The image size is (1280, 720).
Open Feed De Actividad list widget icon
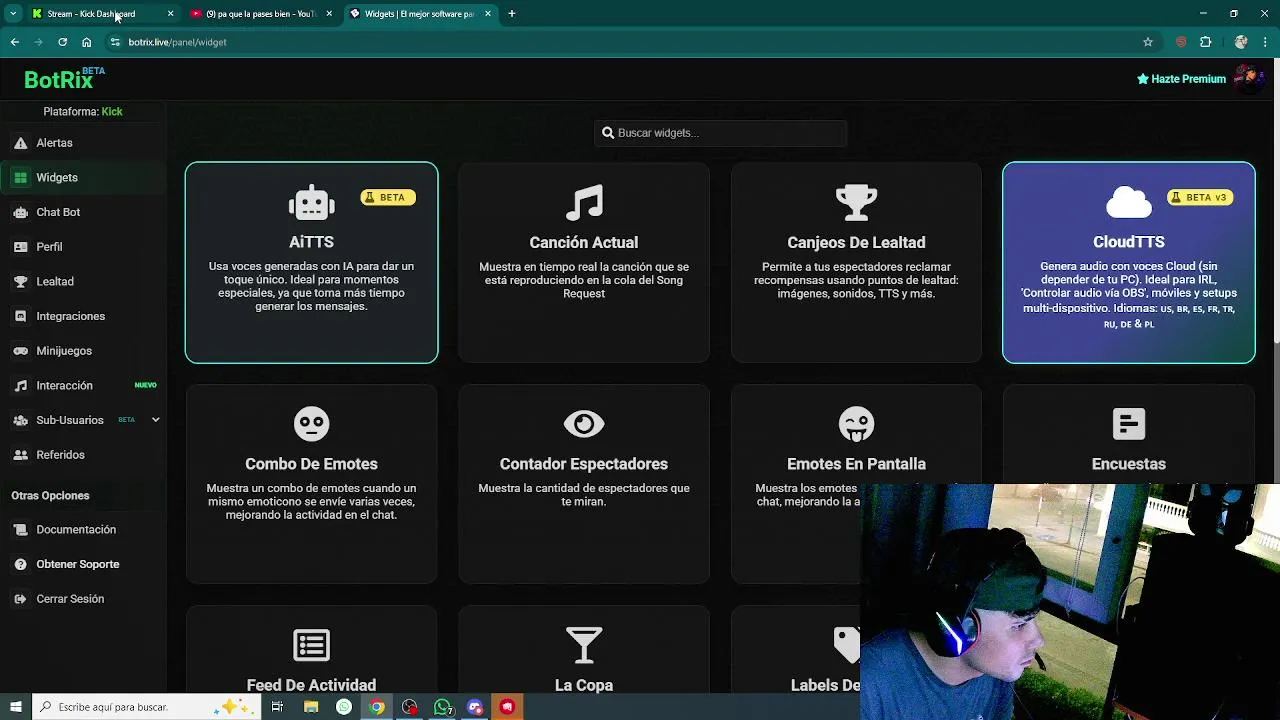pyautogui.click(x=311, y=645)
